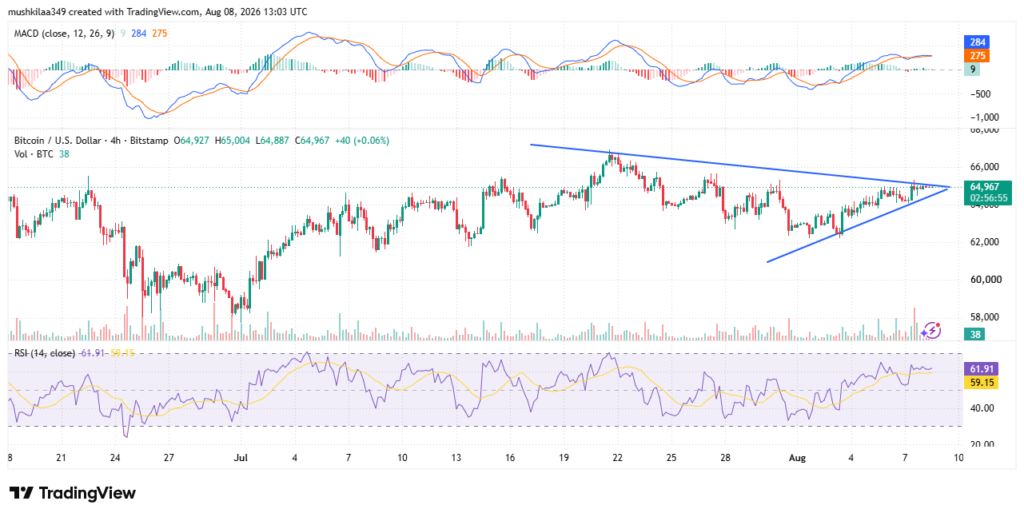
Task: Click the blue 284 MACD value tag on the axis
Action: tap(977, 42)
